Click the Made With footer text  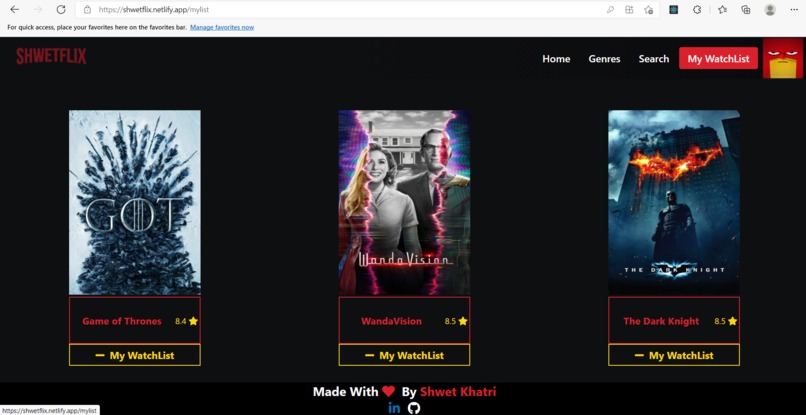pos(345,392)
